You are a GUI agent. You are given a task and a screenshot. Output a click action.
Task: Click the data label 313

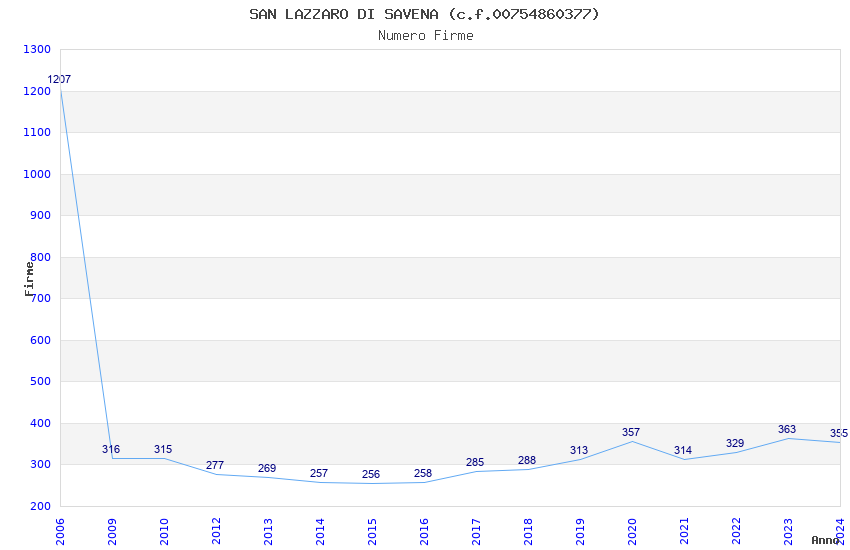coord(579,450)
